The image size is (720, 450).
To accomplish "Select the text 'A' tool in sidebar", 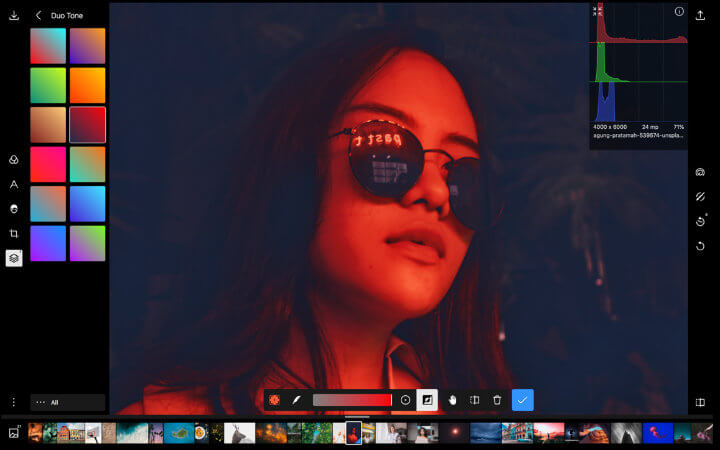I will (14, 185).
